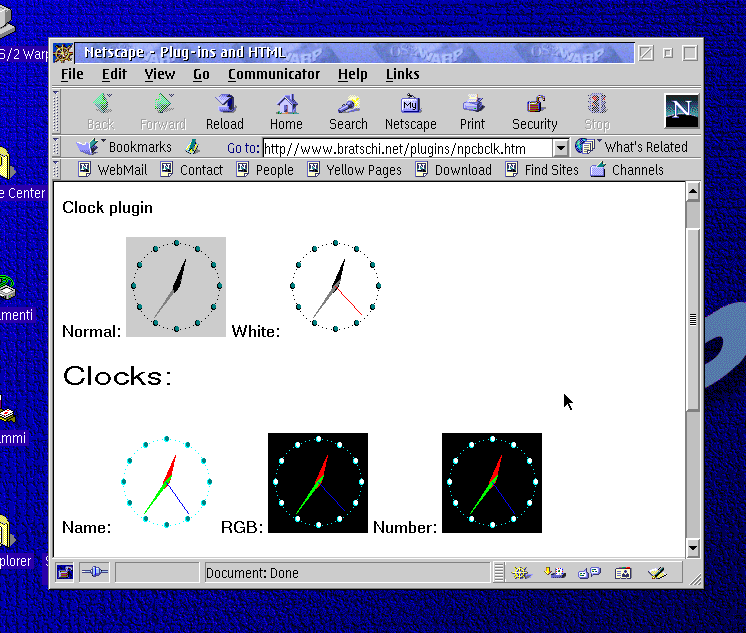Click the My Netscape toolbar button
The image size is (746, 633).
tap(410, 111)
